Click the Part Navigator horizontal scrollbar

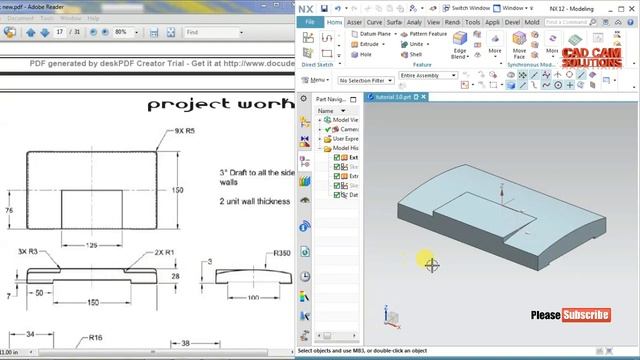(336, 336)
